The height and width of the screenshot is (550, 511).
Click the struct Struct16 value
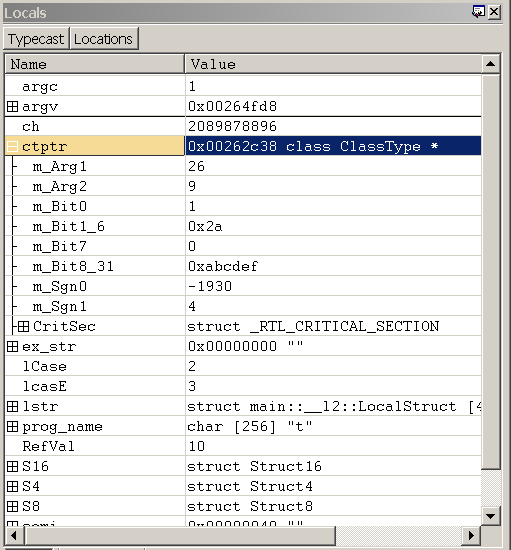click(x=254, y=467)
